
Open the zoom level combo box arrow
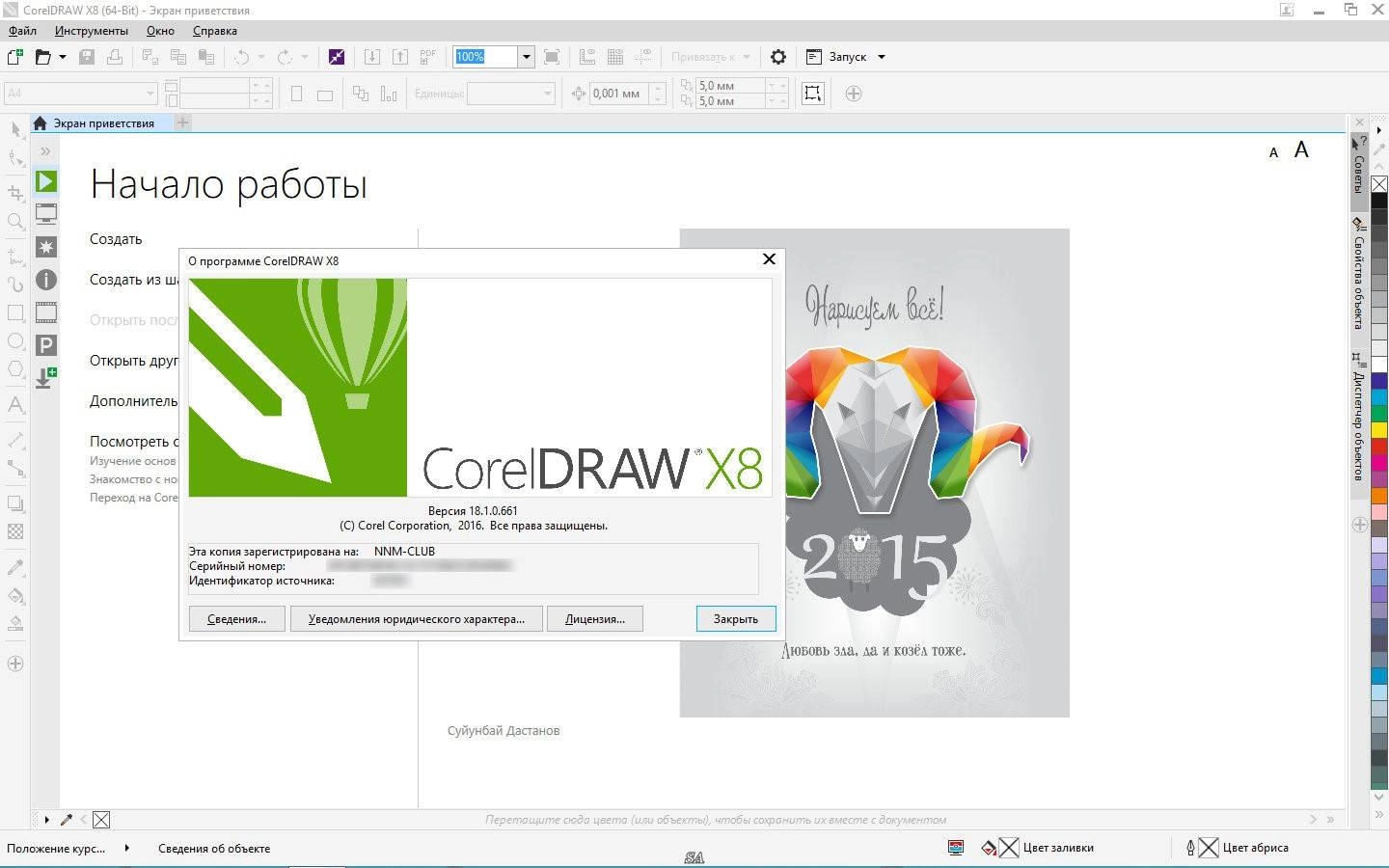coord(526,57)
